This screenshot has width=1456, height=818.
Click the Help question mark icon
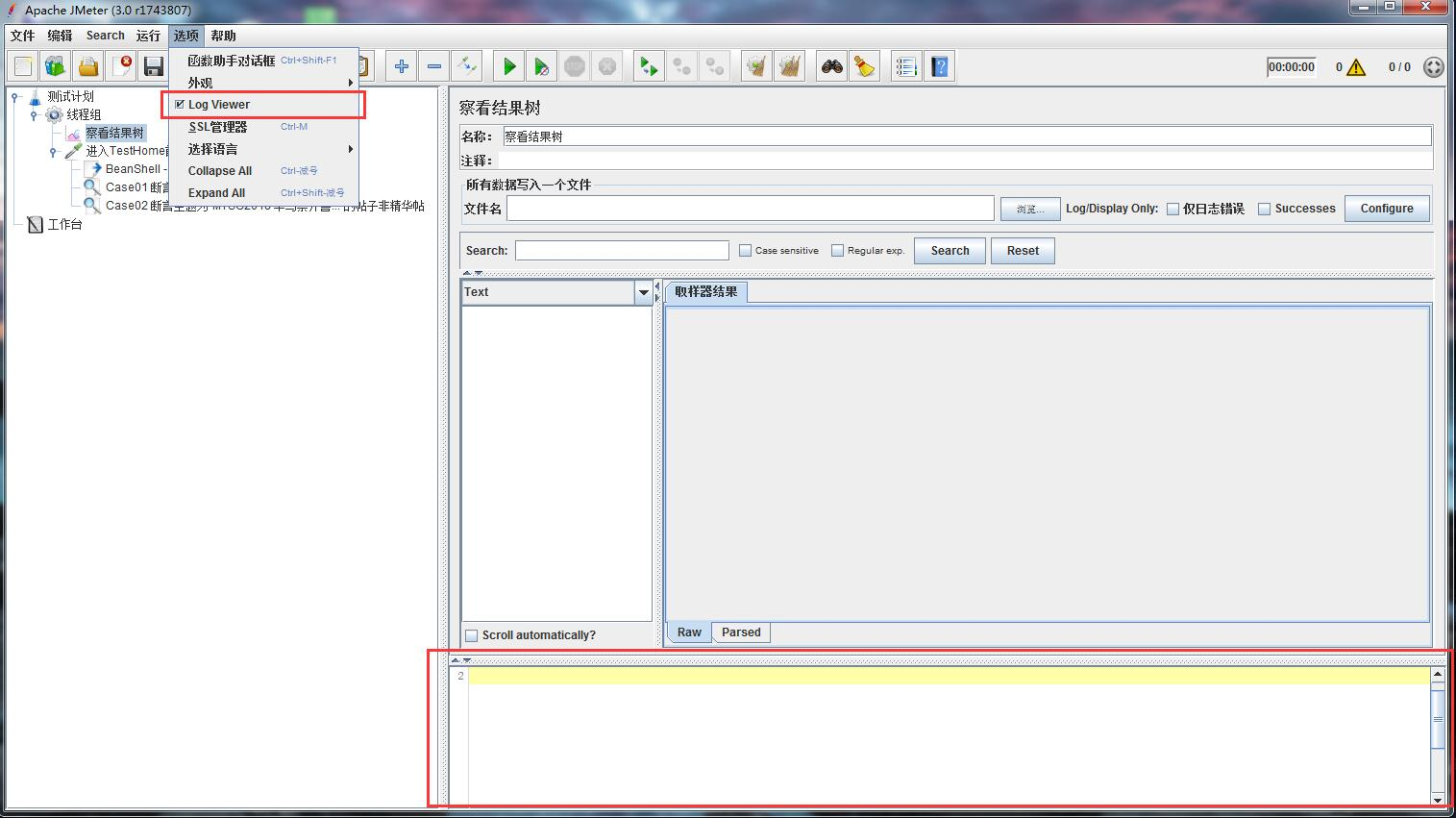940,66
